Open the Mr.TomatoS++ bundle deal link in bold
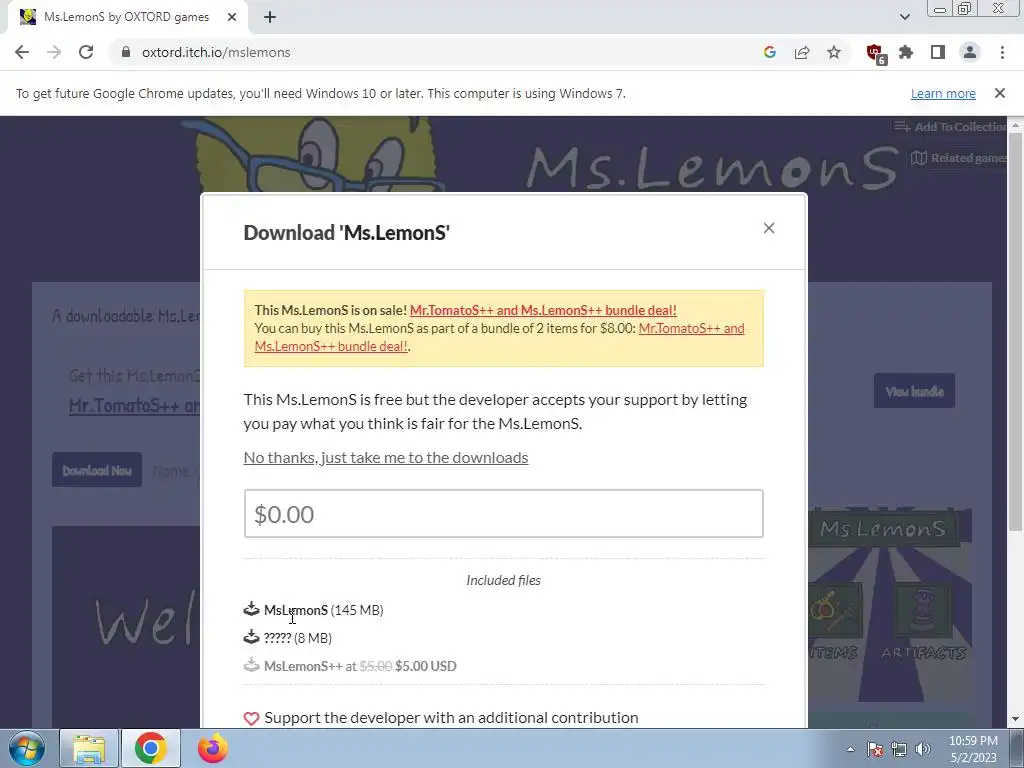The width and height of the screenshot is (1024, 768). (x=543, y=310)
